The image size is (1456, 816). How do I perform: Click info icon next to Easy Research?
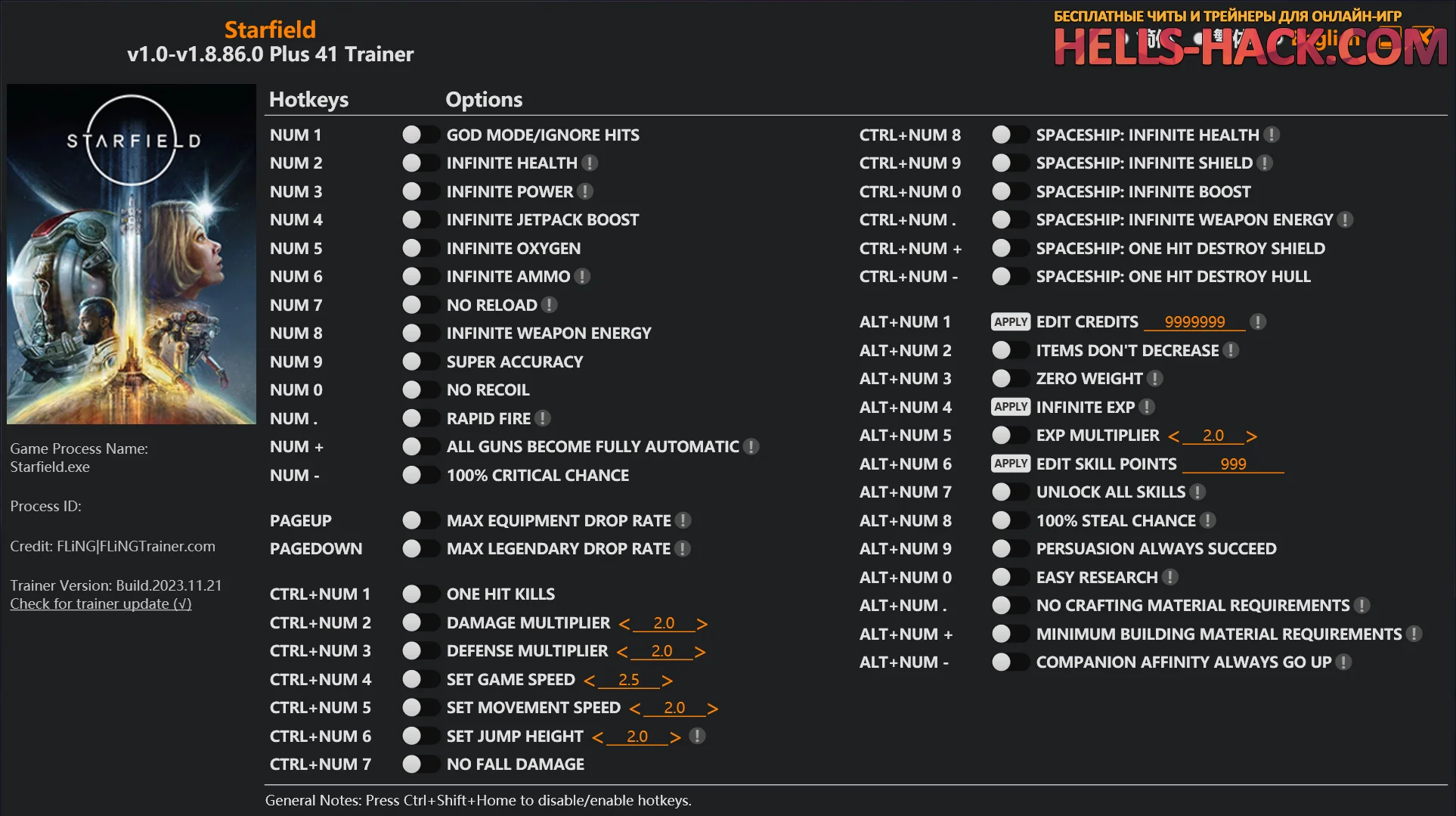1170,577
